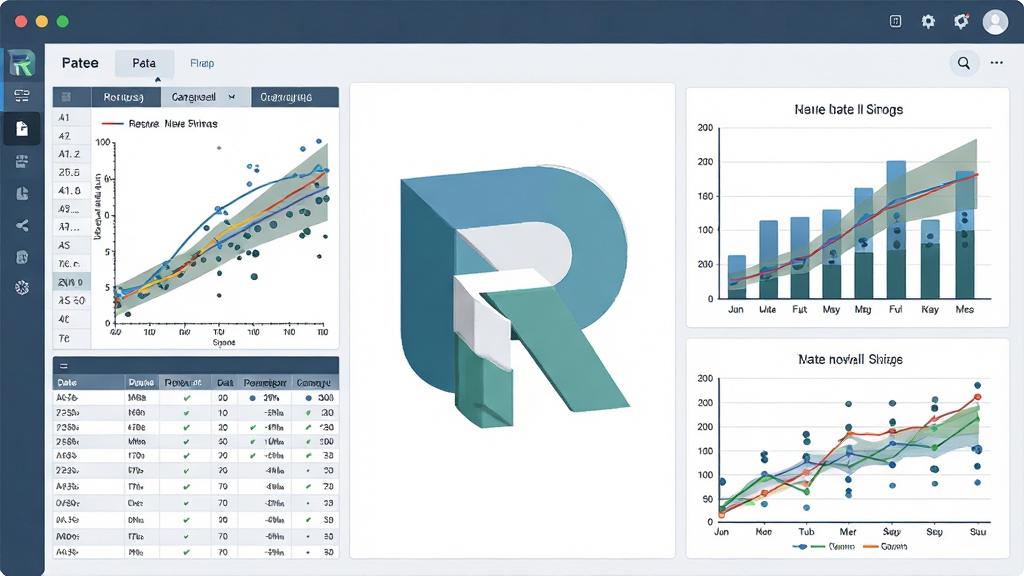
Task: Click the blue dot beside 300 in the first row
Action: 308,398
